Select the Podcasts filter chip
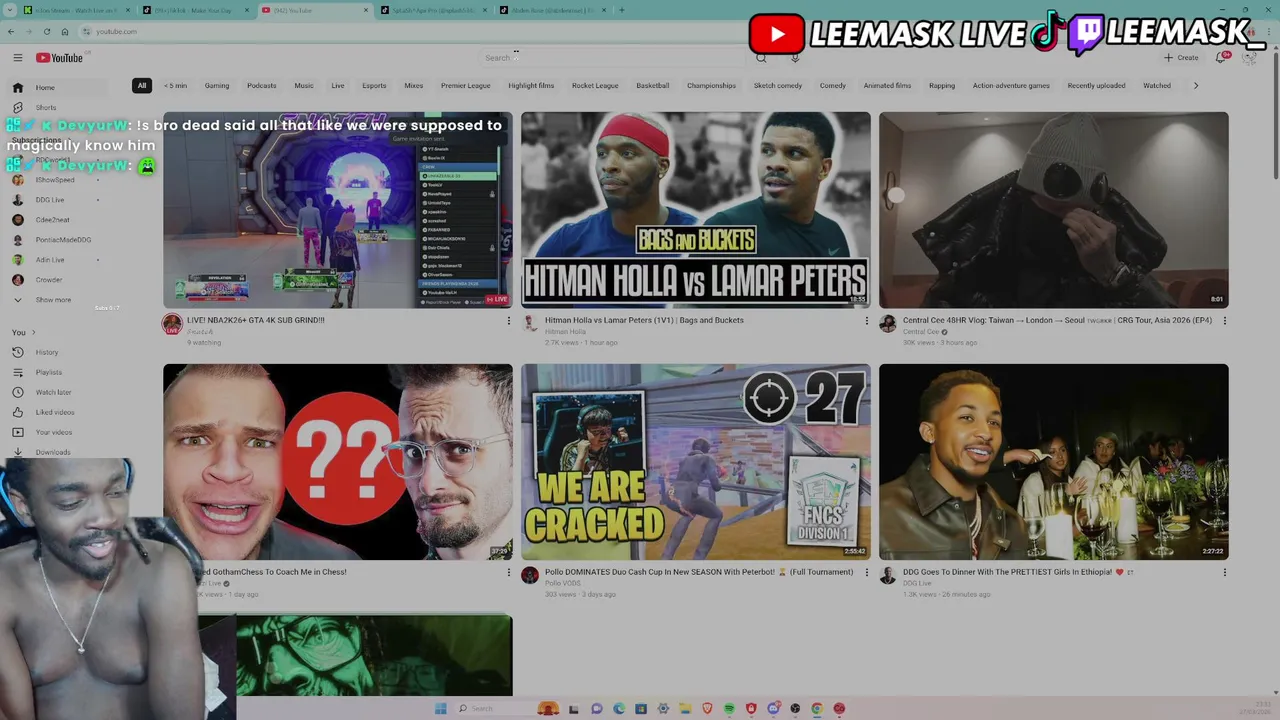 [x=262, y=85]
